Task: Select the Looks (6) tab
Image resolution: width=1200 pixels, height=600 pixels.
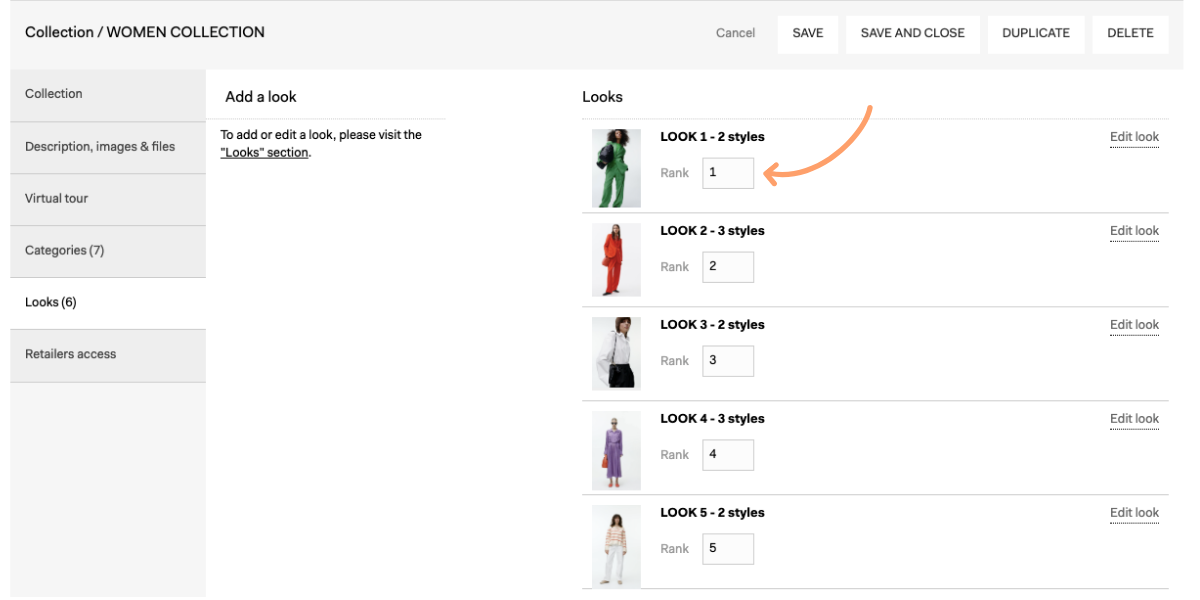Action: point(108,303)
